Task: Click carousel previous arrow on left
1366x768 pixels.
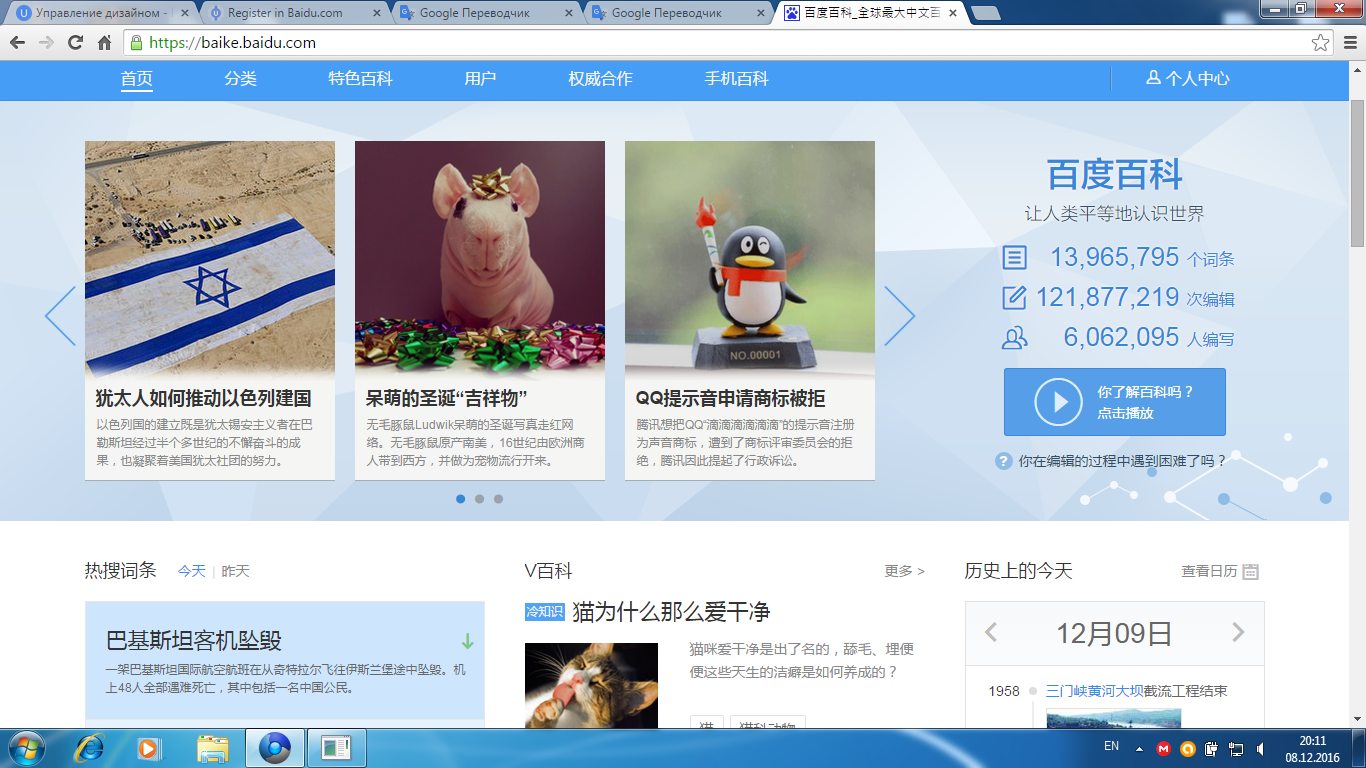Action: [x=60, y=316]
